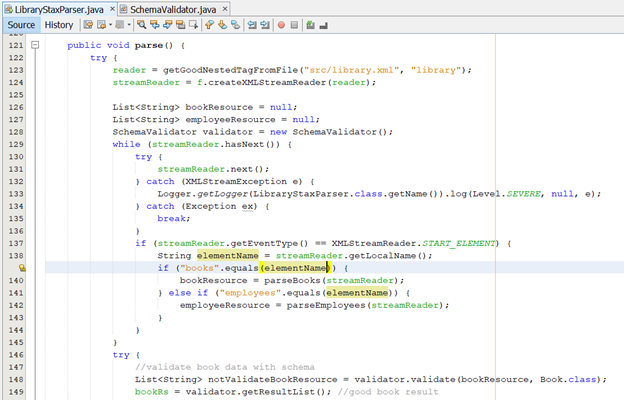The width and height of the screenshot is (624, 400).
Task: Click on getGoodNestedTagFromFile call
Action: (x=230, y=70)
